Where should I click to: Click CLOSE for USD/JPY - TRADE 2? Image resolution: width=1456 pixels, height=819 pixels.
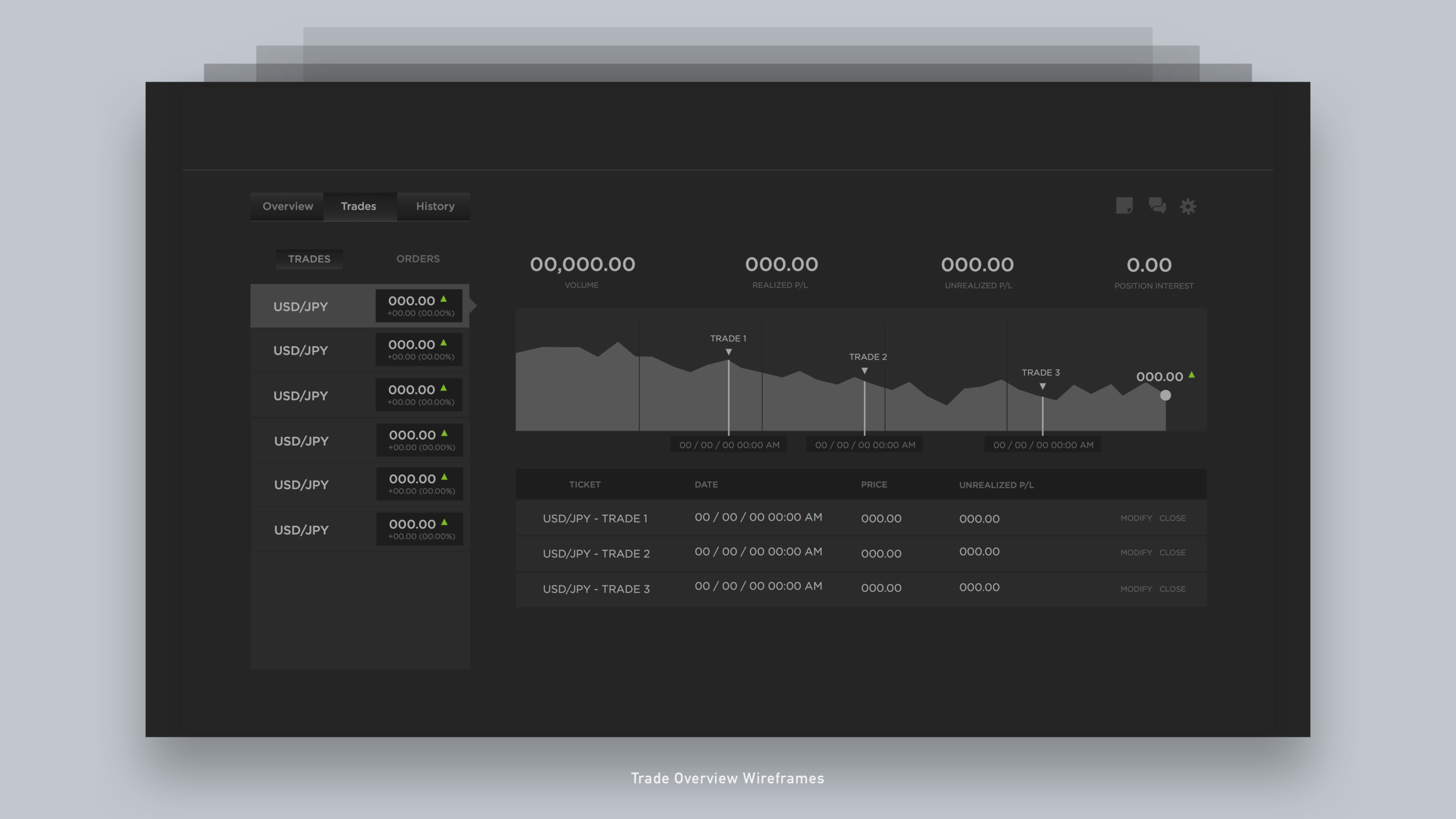tap(1172, 552)
